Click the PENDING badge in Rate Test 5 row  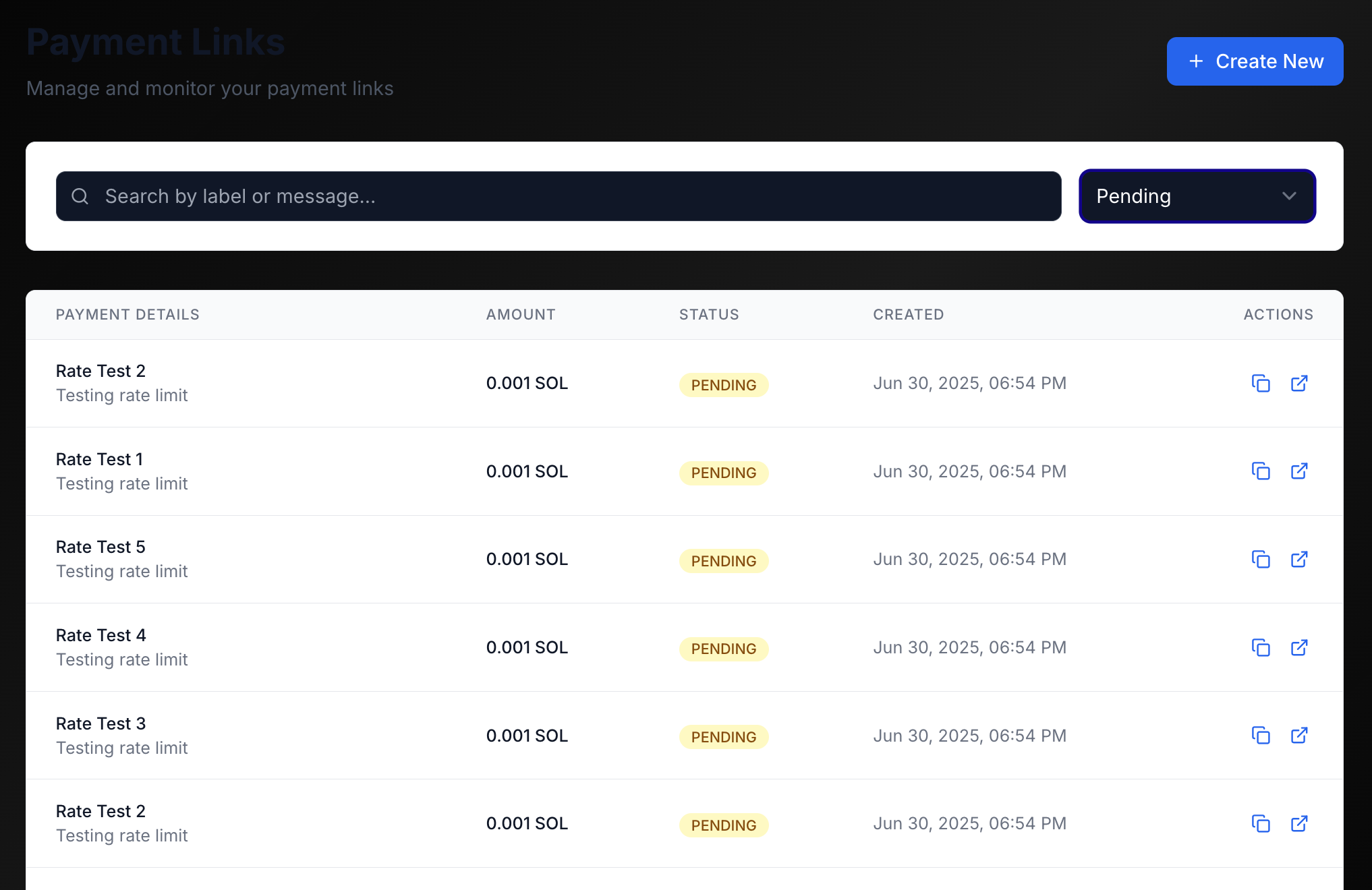[724, 561]
